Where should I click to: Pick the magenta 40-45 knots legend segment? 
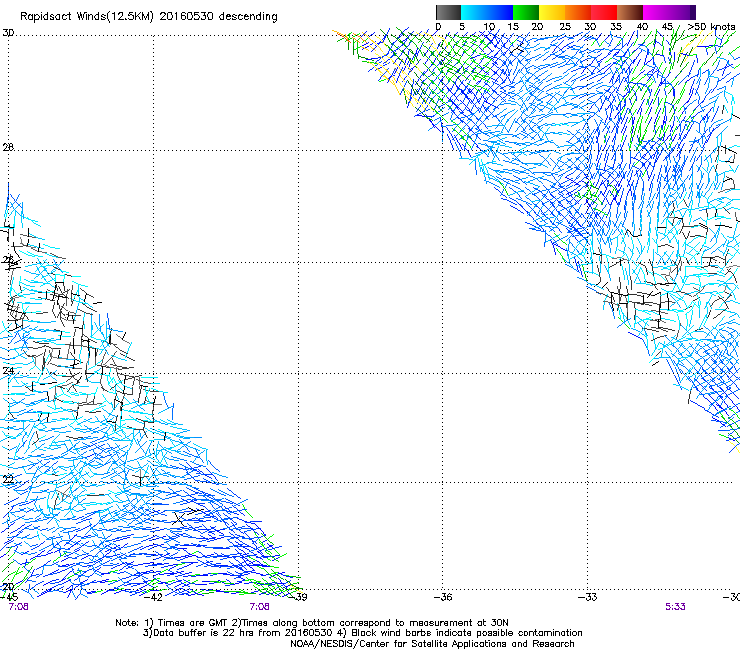click(x=656, y=12)
